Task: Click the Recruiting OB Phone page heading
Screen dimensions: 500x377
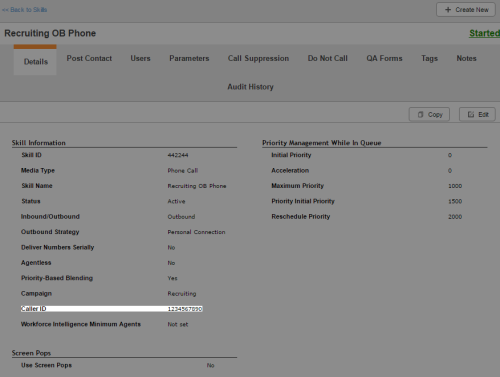Action: [x=50, y=33]
